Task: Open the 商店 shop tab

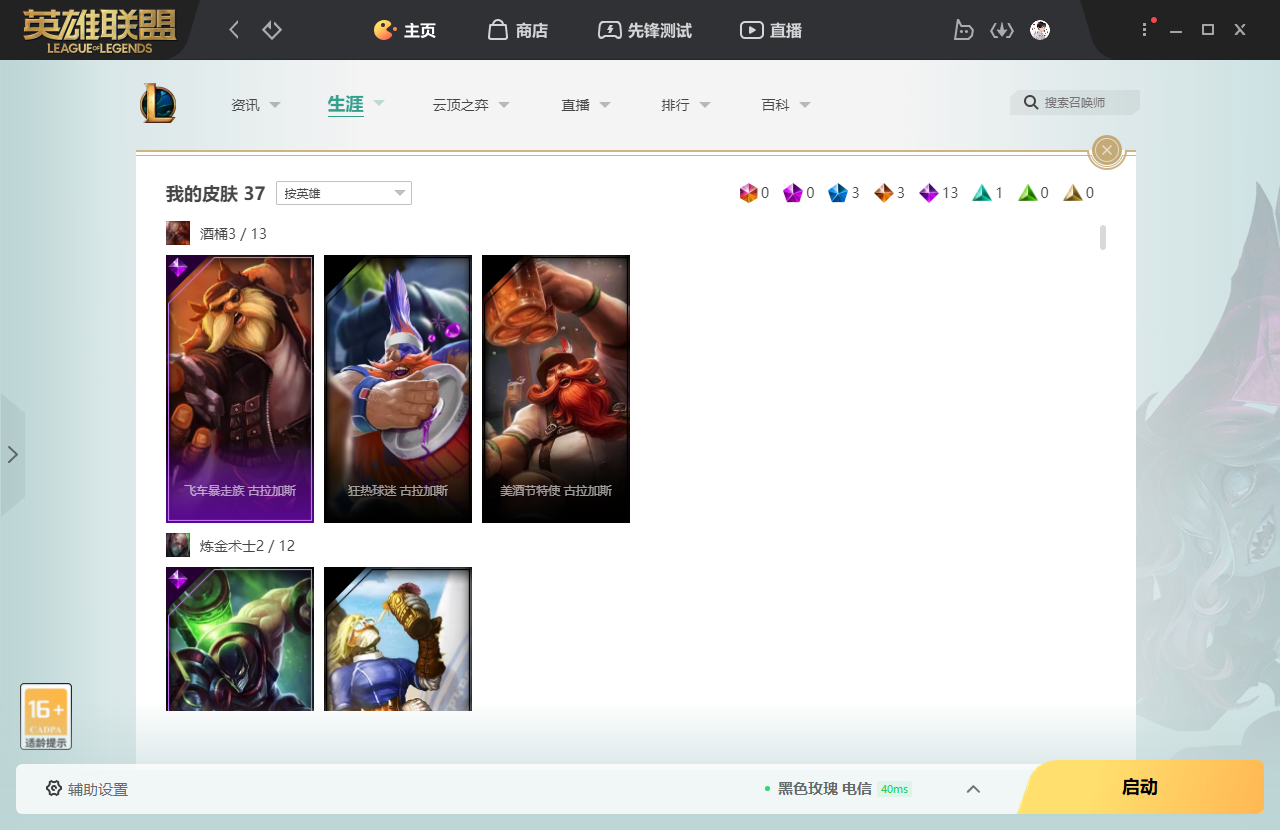Action: coord(518,30)
